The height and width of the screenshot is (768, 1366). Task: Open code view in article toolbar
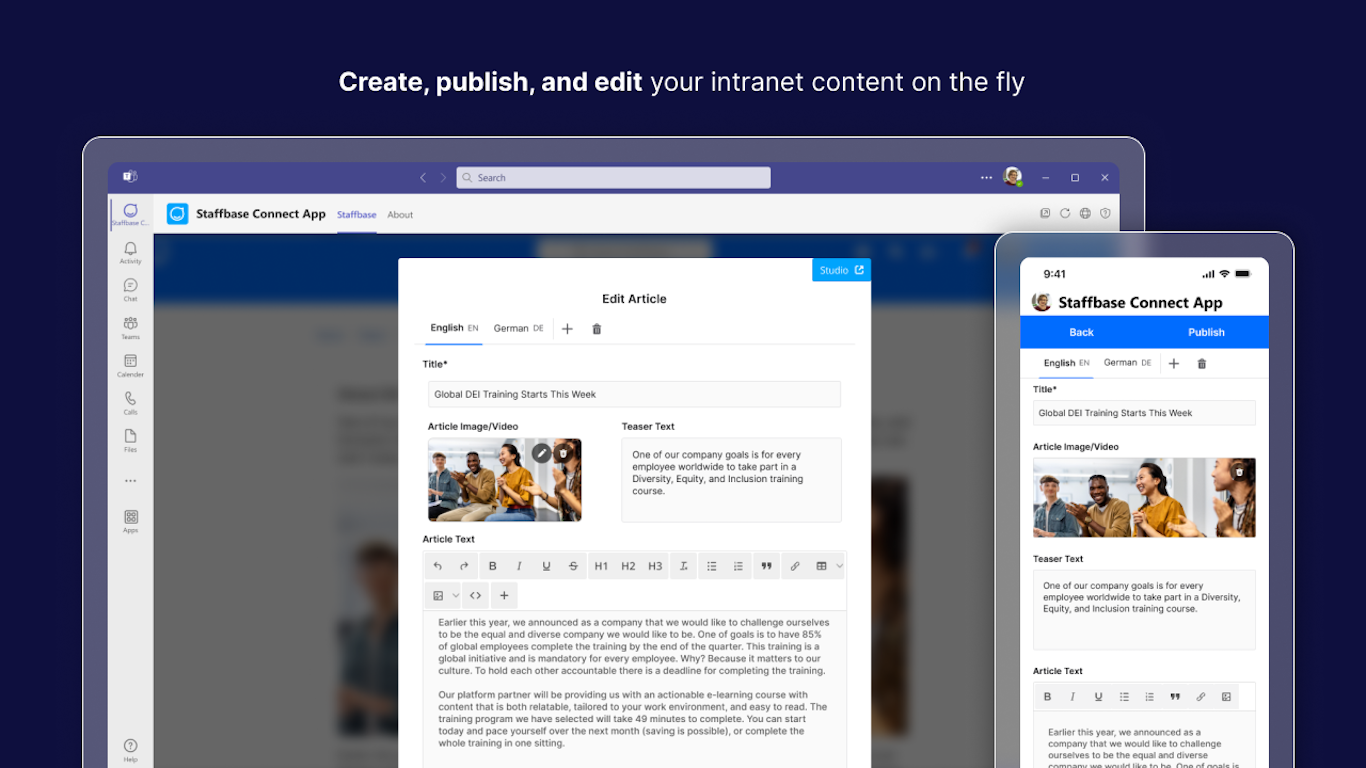[x=476, y=595]
